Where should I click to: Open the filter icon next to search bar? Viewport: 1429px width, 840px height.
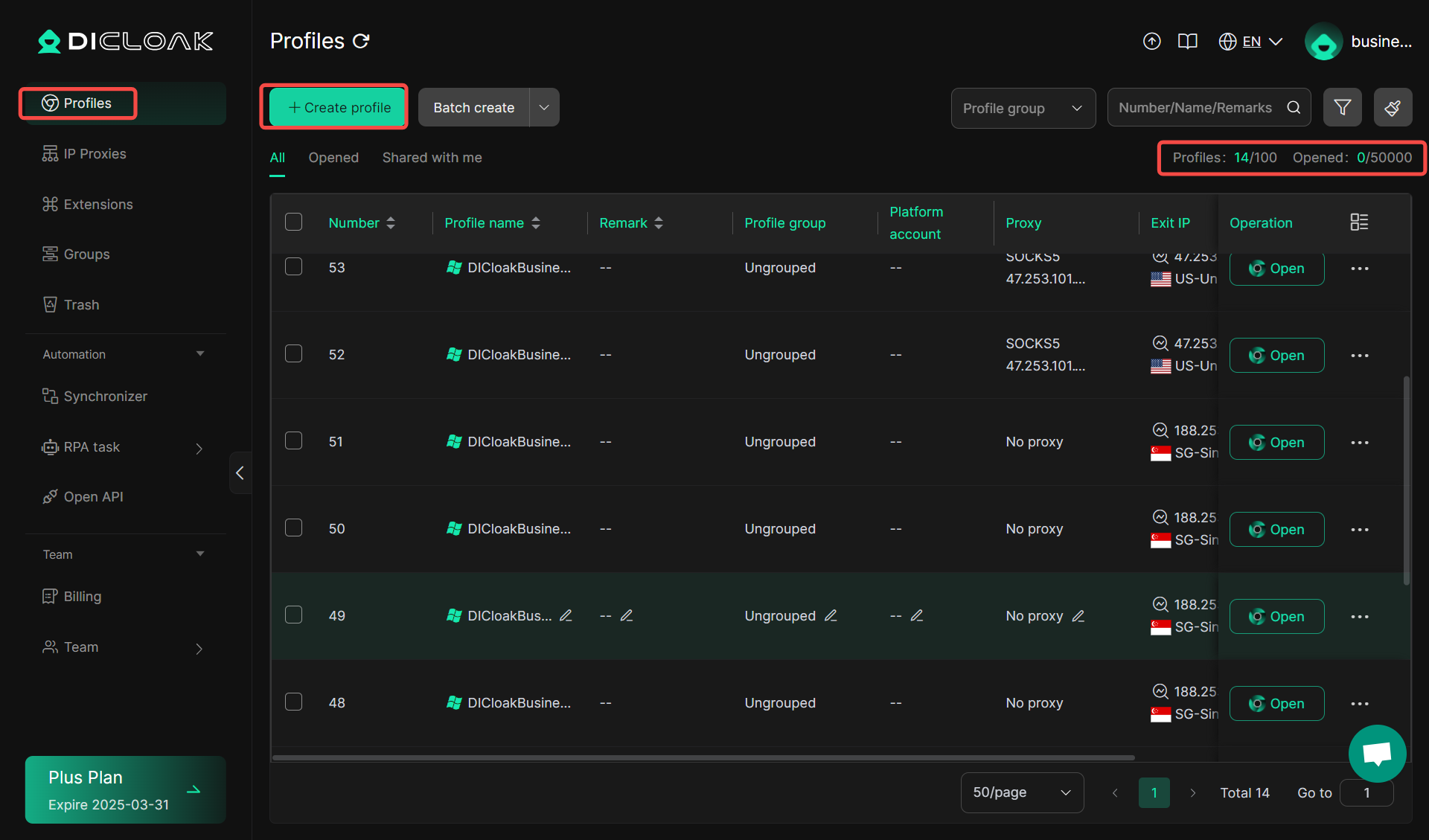(x=1342, y=107)
